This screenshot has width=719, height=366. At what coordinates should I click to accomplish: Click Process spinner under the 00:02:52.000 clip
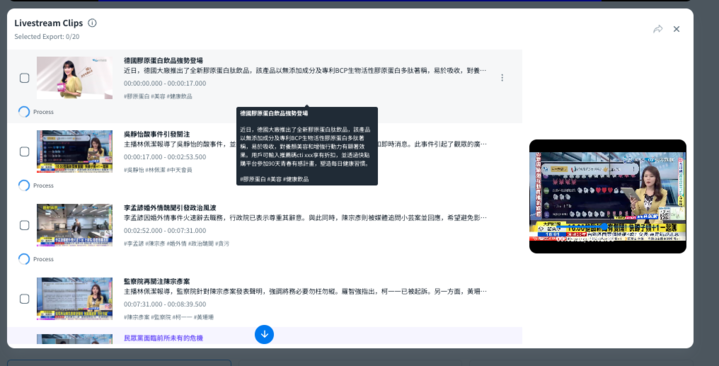coord(24,259)
